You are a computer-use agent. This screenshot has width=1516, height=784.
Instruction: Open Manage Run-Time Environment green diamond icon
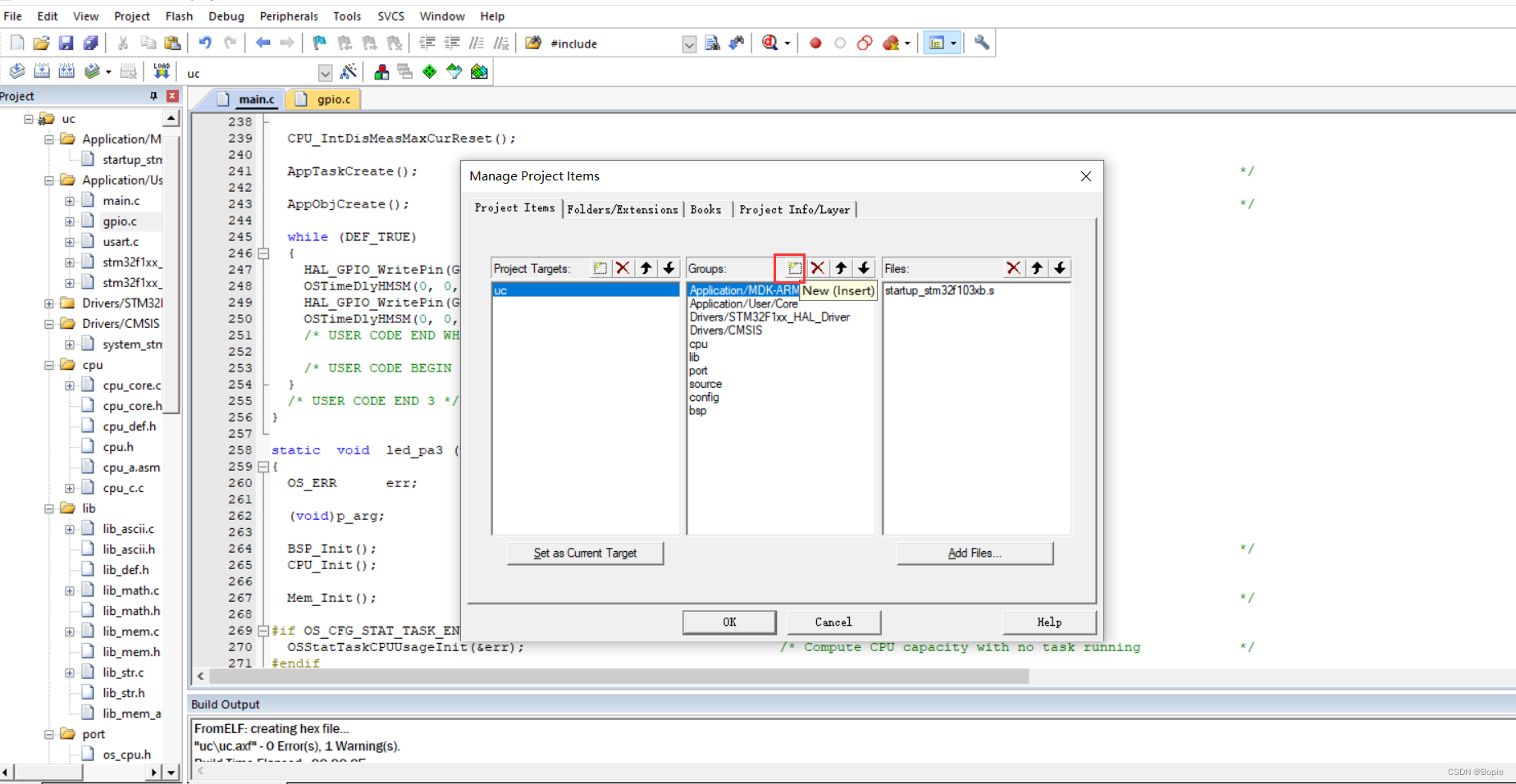pos(430,72)
